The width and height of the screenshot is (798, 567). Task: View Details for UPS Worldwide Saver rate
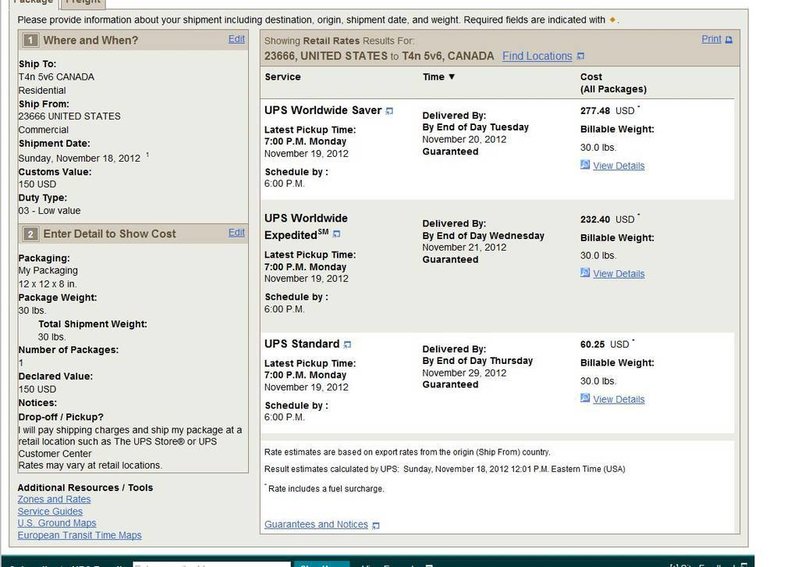tap(618, 166)
